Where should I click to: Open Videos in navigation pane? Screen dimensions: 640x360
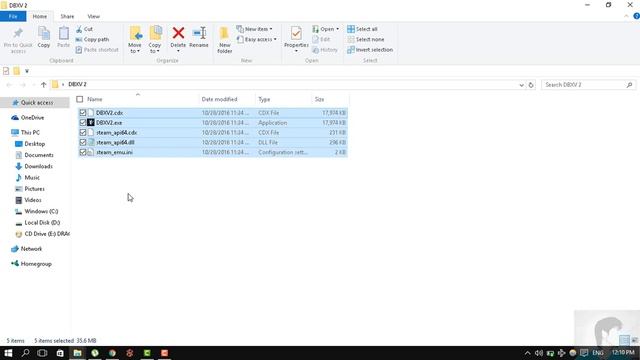[33, 200]
